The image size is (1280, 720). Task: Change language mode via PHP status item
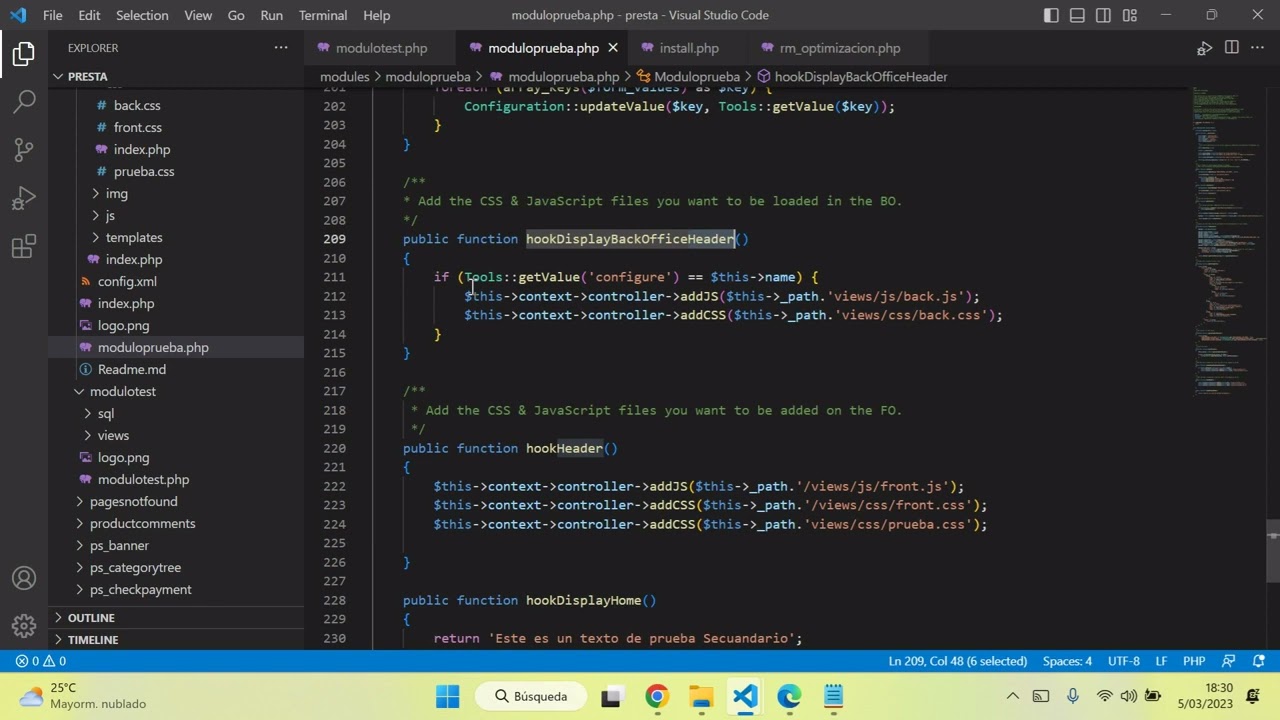point(1194,661)
